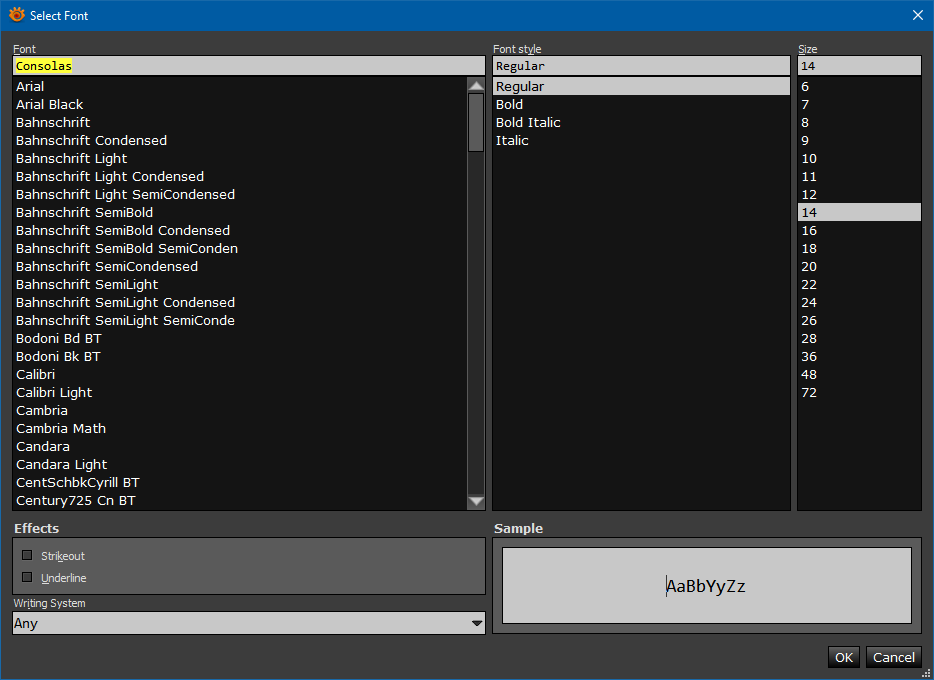Choose font size 10 from list
Image resolution: width=934 pixels, height=680 pixels.
click(x=809, y=158)
